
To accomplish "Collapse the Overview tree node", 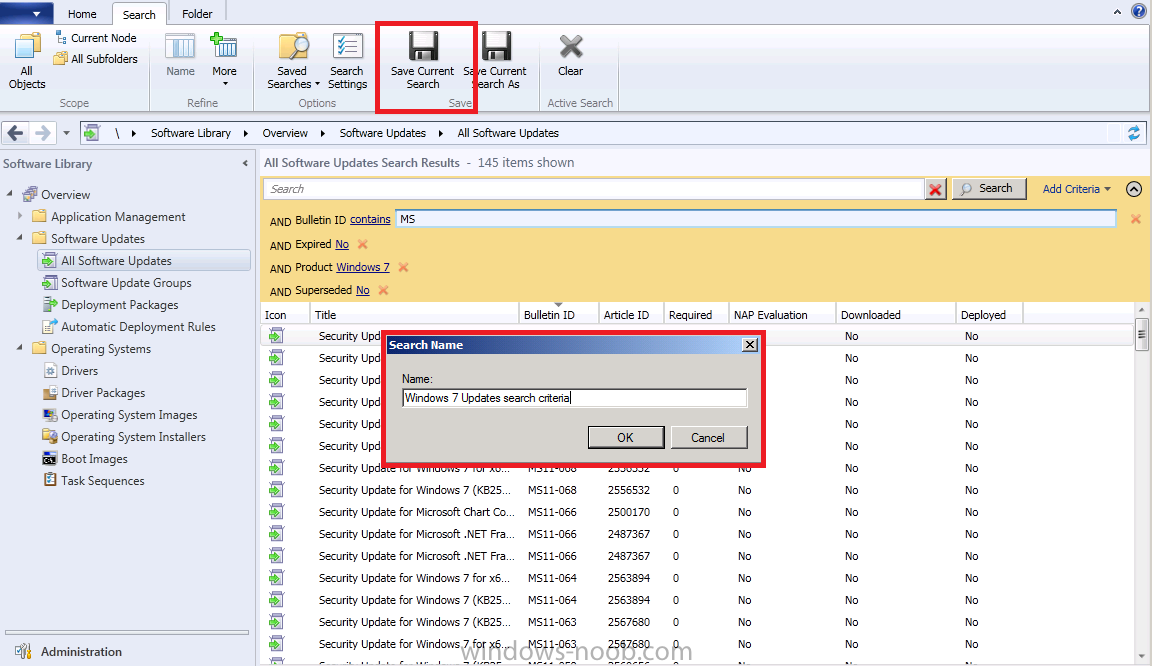I will click(10, 194).
